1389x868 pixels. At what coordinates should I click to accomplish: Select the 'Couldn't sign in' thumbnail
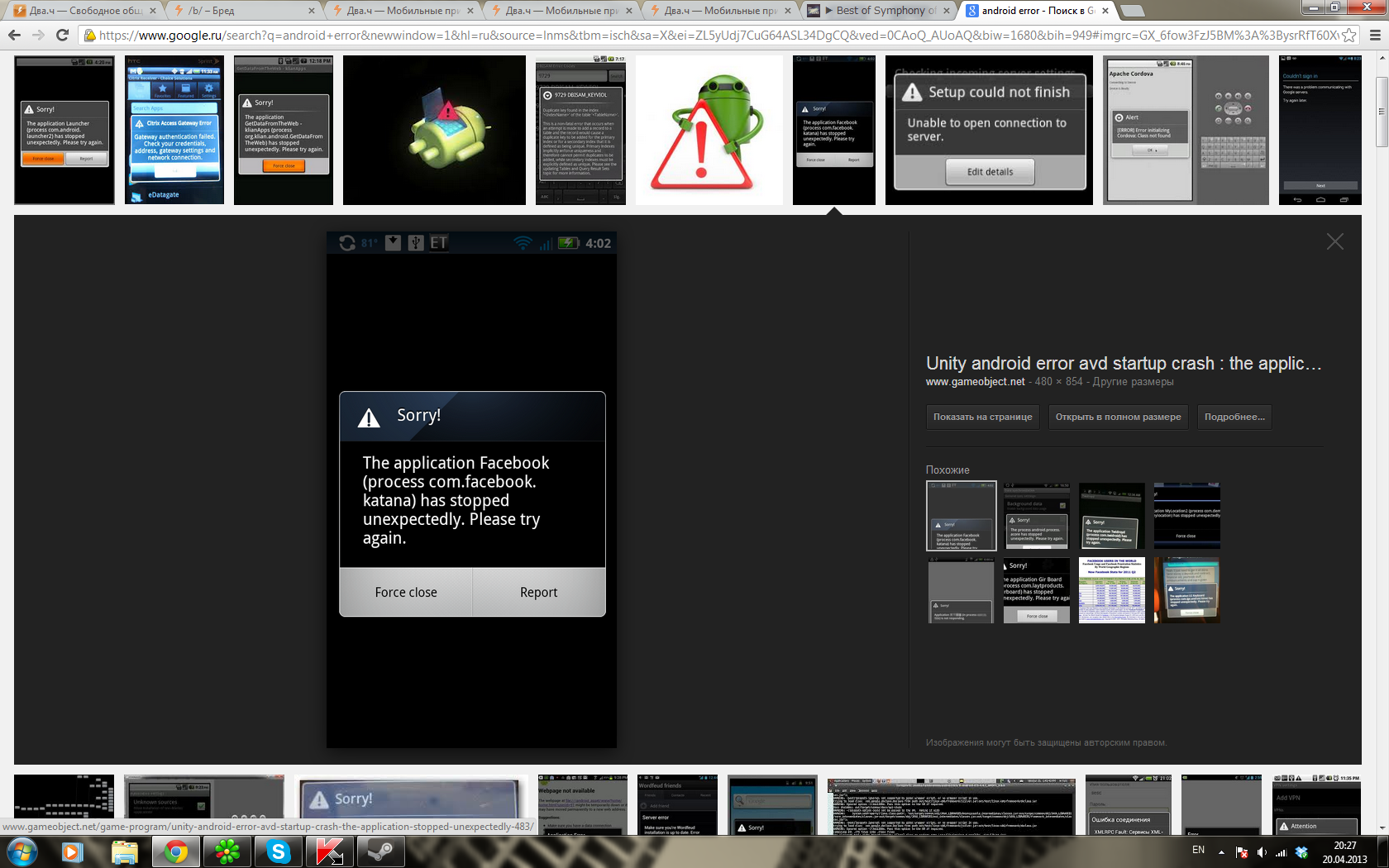[x=1320, y=130]
